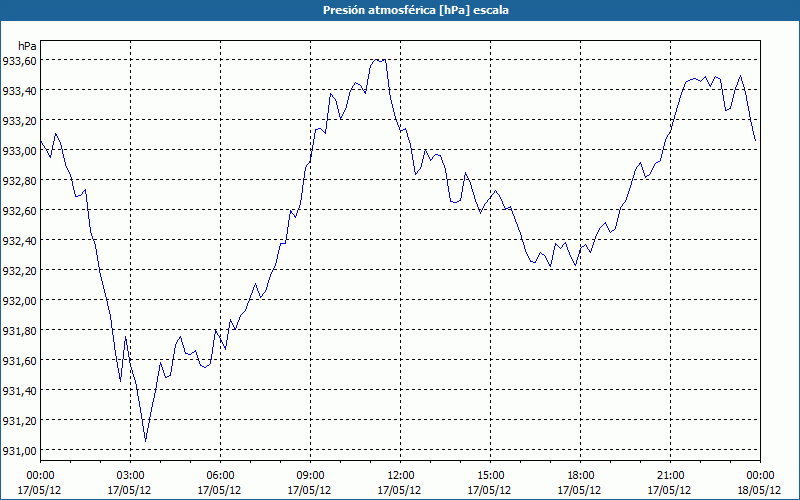Select the 931,20 axis value
The image size is (800, 500).
(x=19, y=421)
